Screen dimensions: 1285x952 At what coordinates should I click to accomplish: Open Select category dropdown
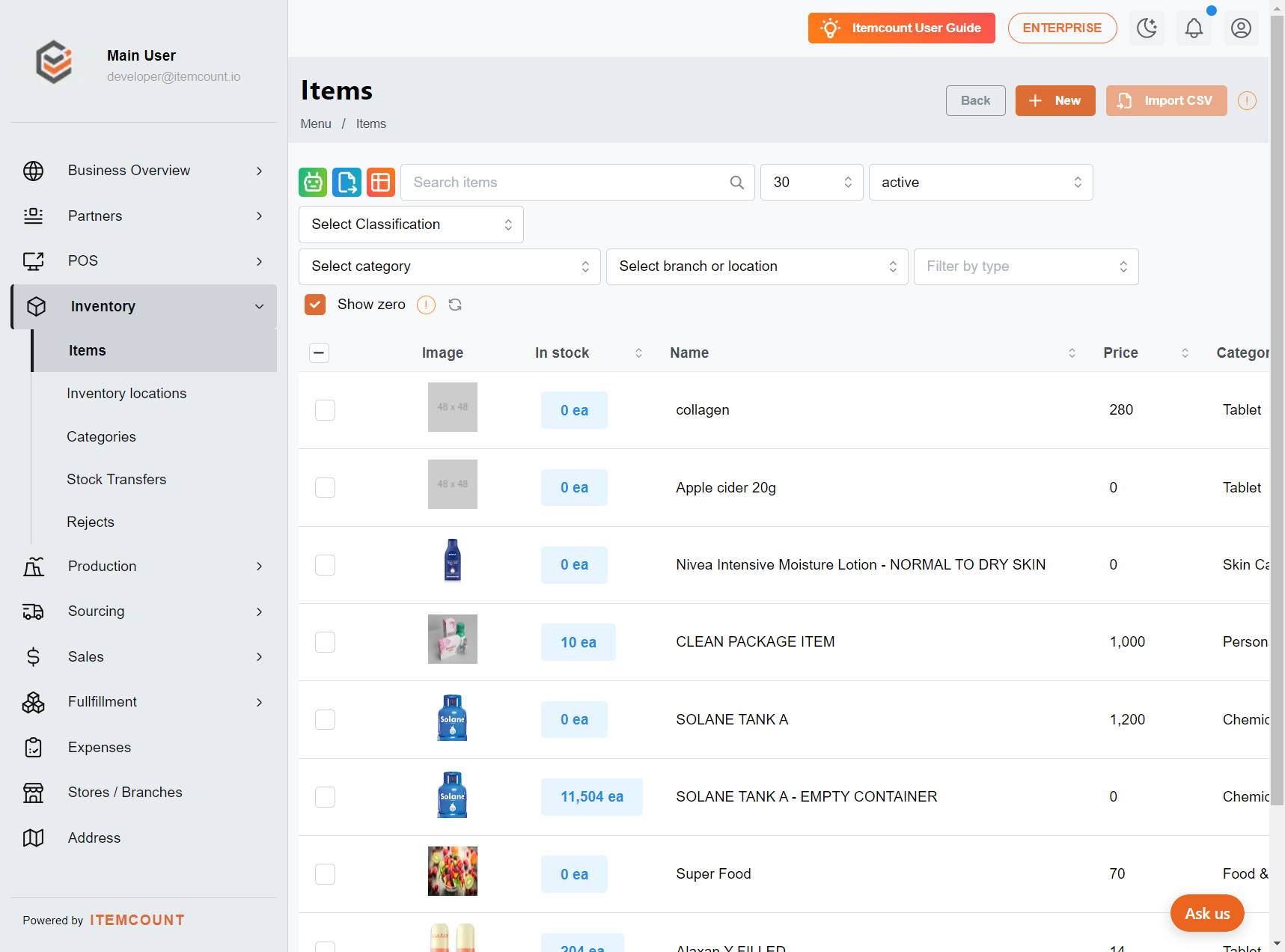pos(449,266)
